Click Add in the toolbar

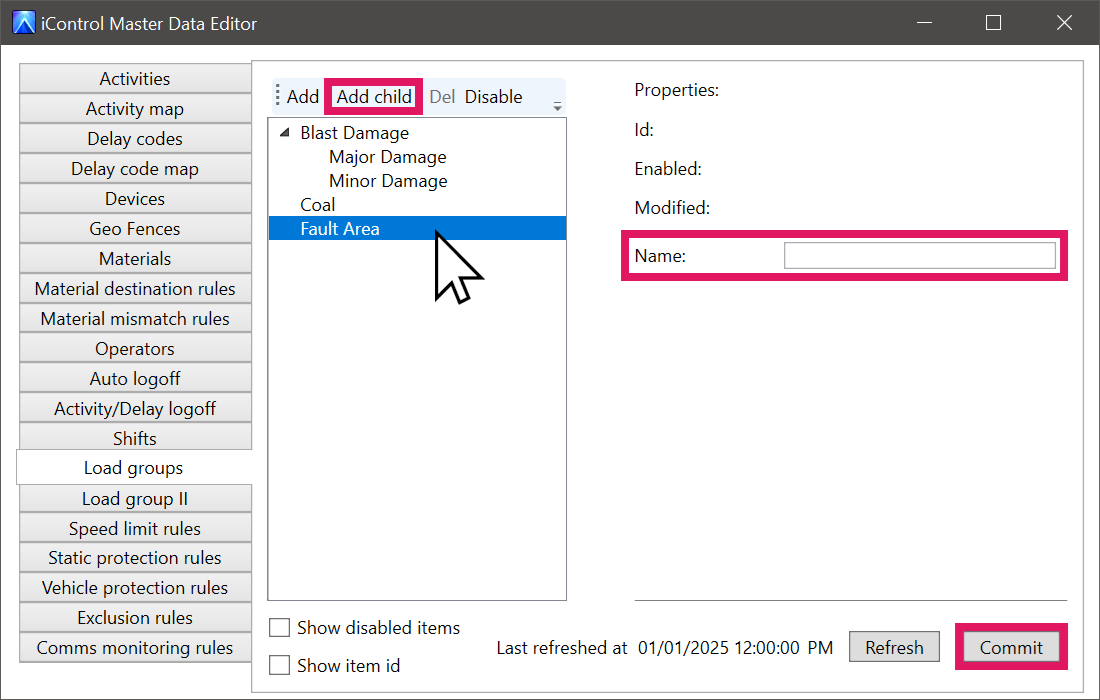point(302,97)
